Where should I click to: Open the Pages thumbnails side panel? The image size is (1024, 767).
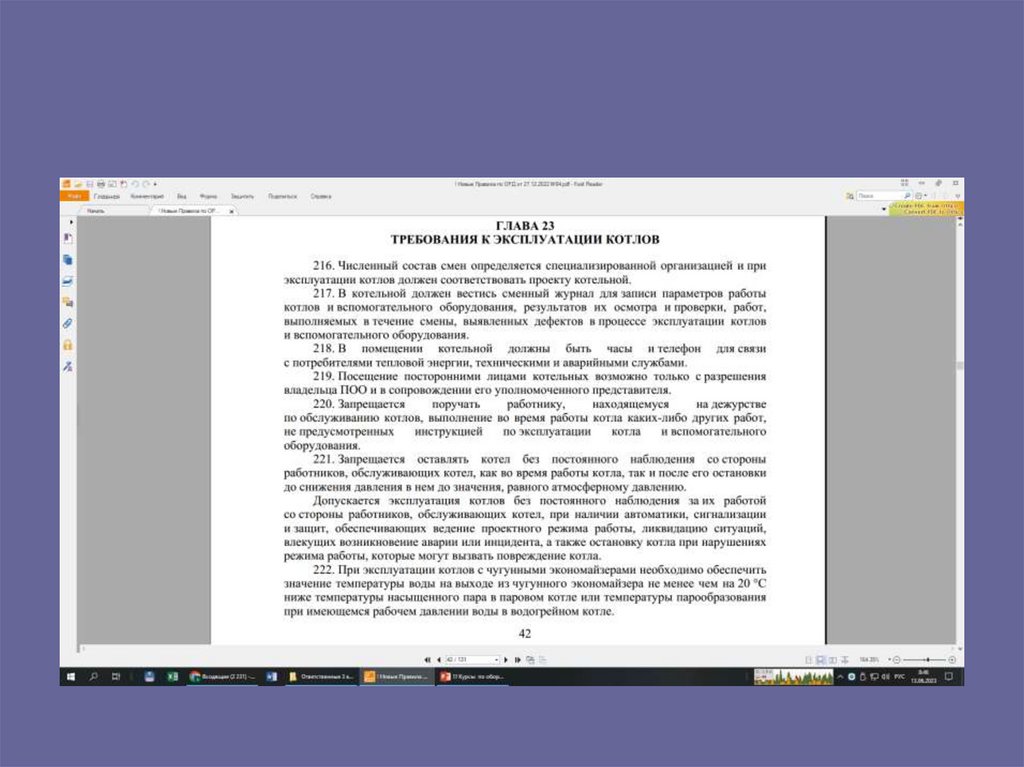click(x=68, y=259)
